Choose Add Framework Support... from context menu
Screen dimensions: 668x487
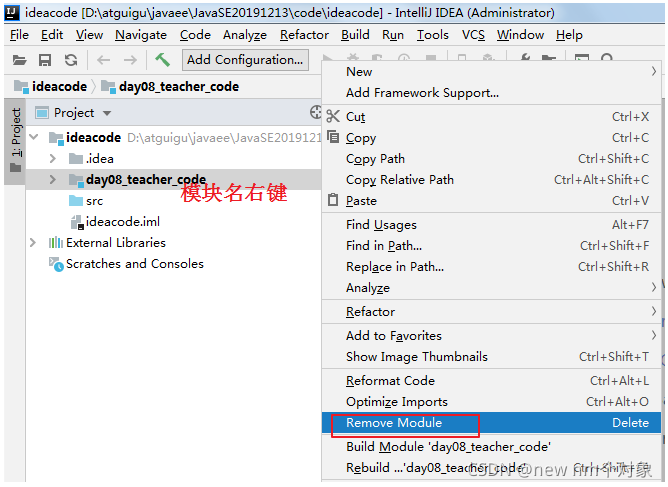491,93
